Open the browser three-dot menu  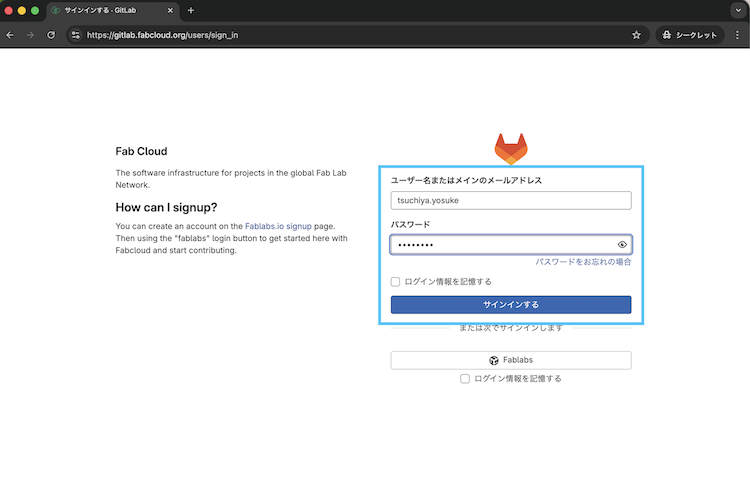738,35
